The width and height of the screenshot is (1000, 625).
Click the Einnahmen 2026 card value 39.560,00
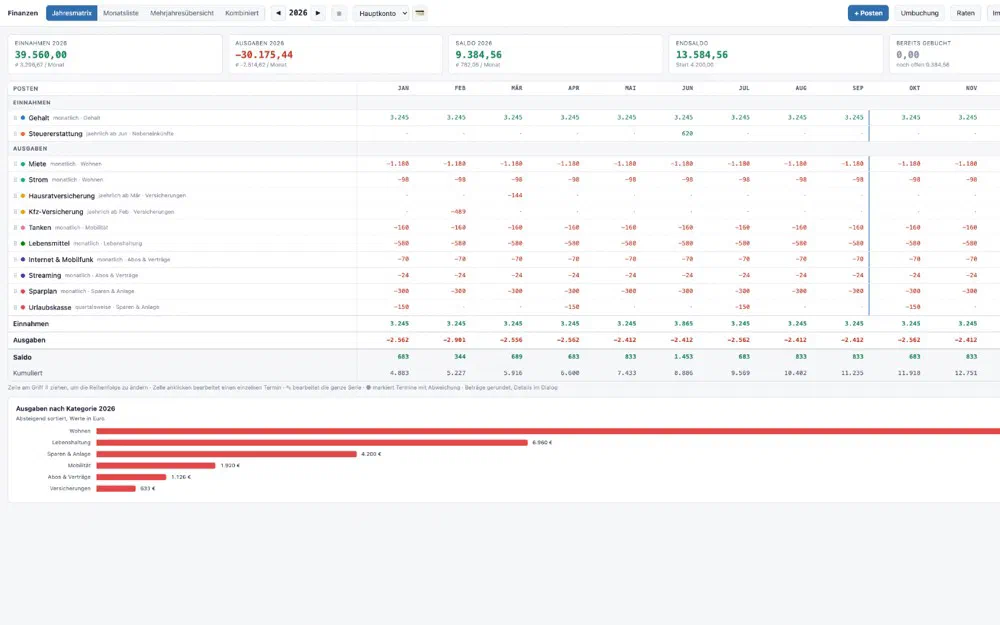click(41, 55)
